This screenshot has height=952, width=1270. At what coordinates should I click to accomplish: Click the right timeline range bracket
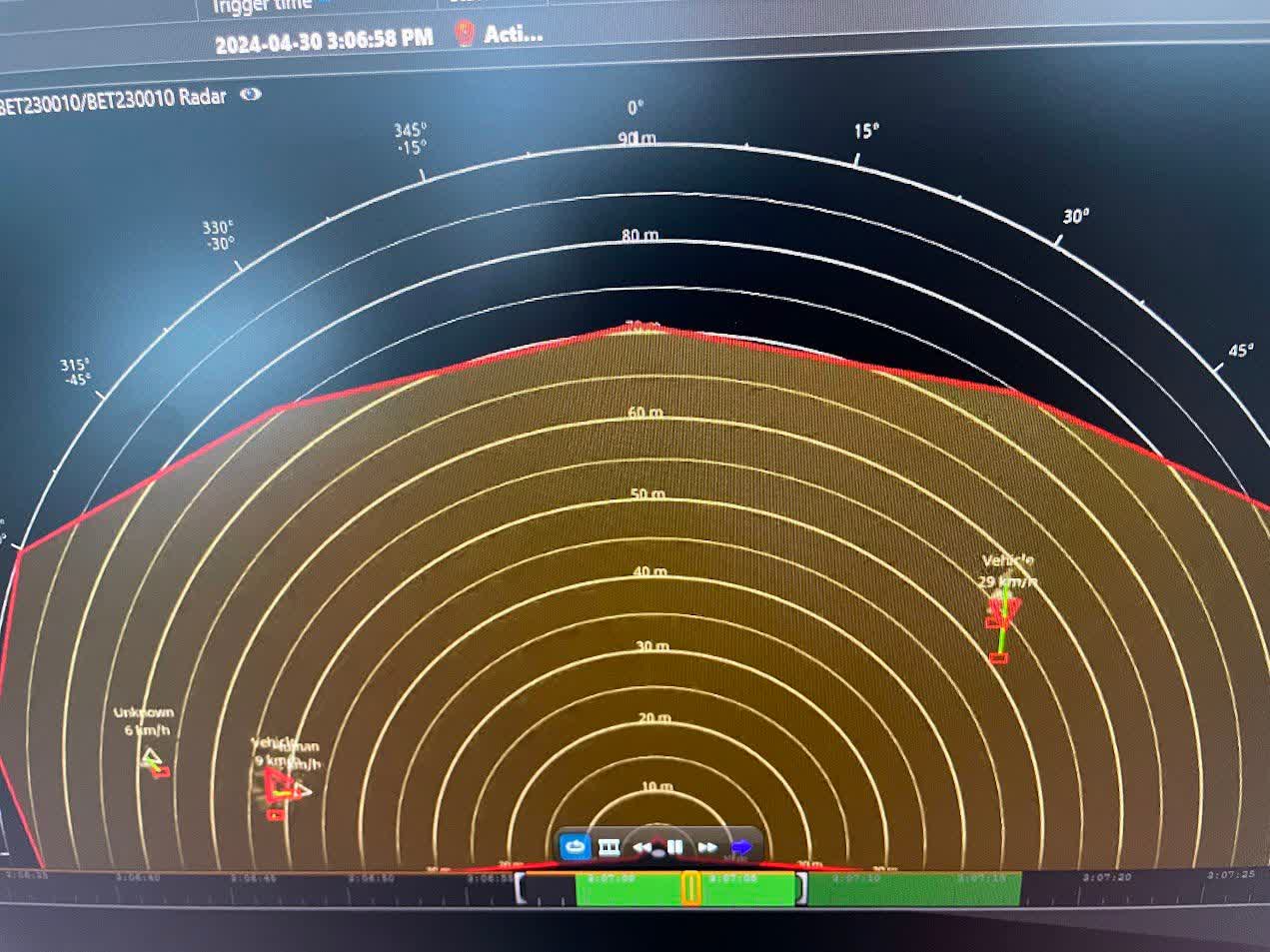pos(800,888)
